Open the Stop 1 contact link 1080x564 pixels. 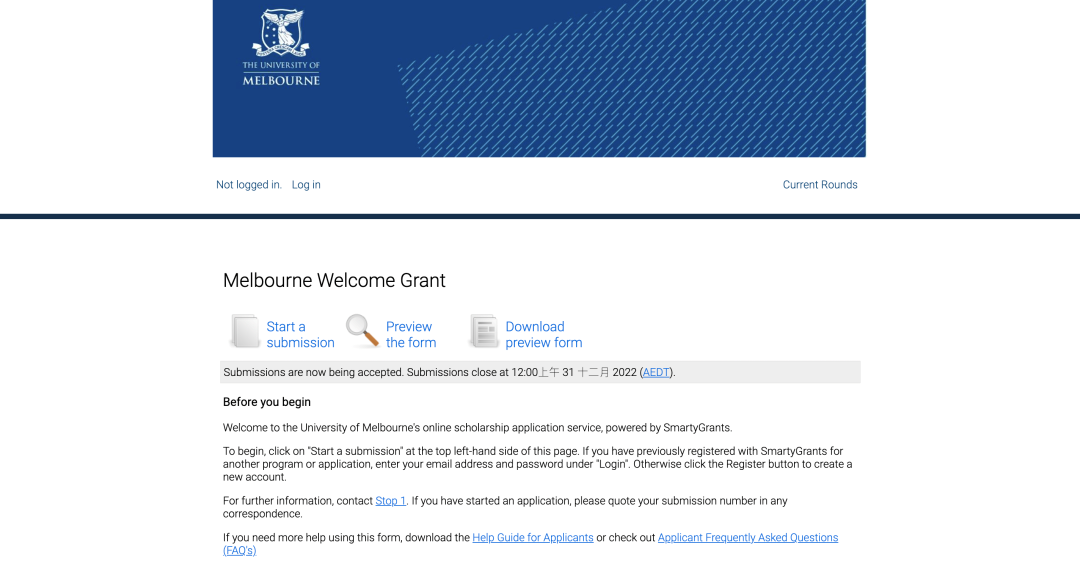[x=391, y=501]
